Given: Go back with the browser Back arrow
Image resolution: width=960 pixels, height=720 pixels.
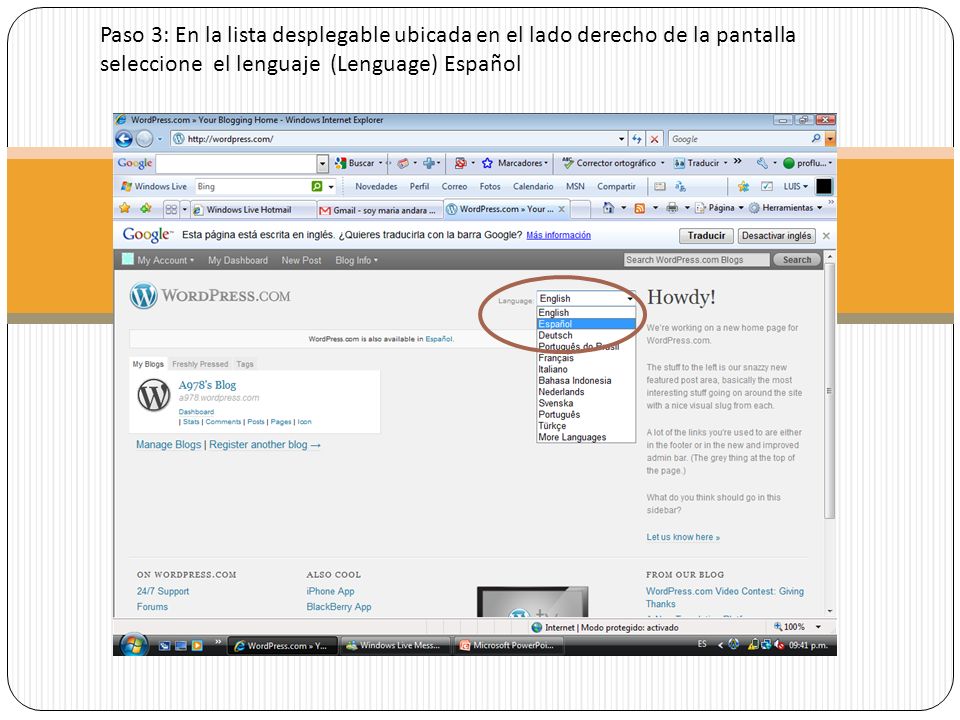Looking at the screenshot, I should [124, 139].
